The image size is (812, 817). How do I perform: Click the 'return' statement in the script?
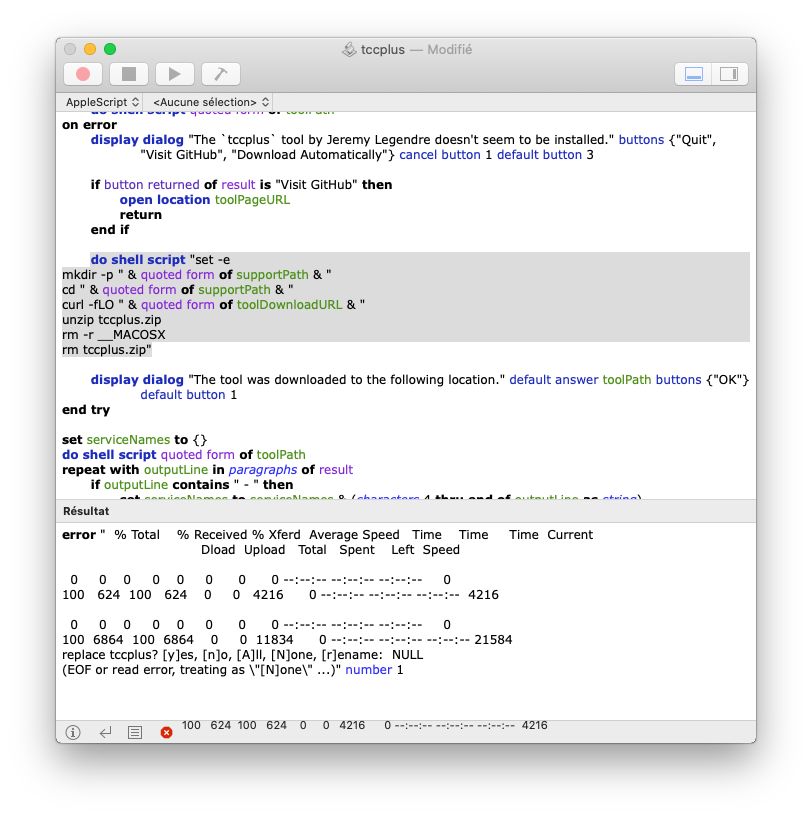pos(141,215)
